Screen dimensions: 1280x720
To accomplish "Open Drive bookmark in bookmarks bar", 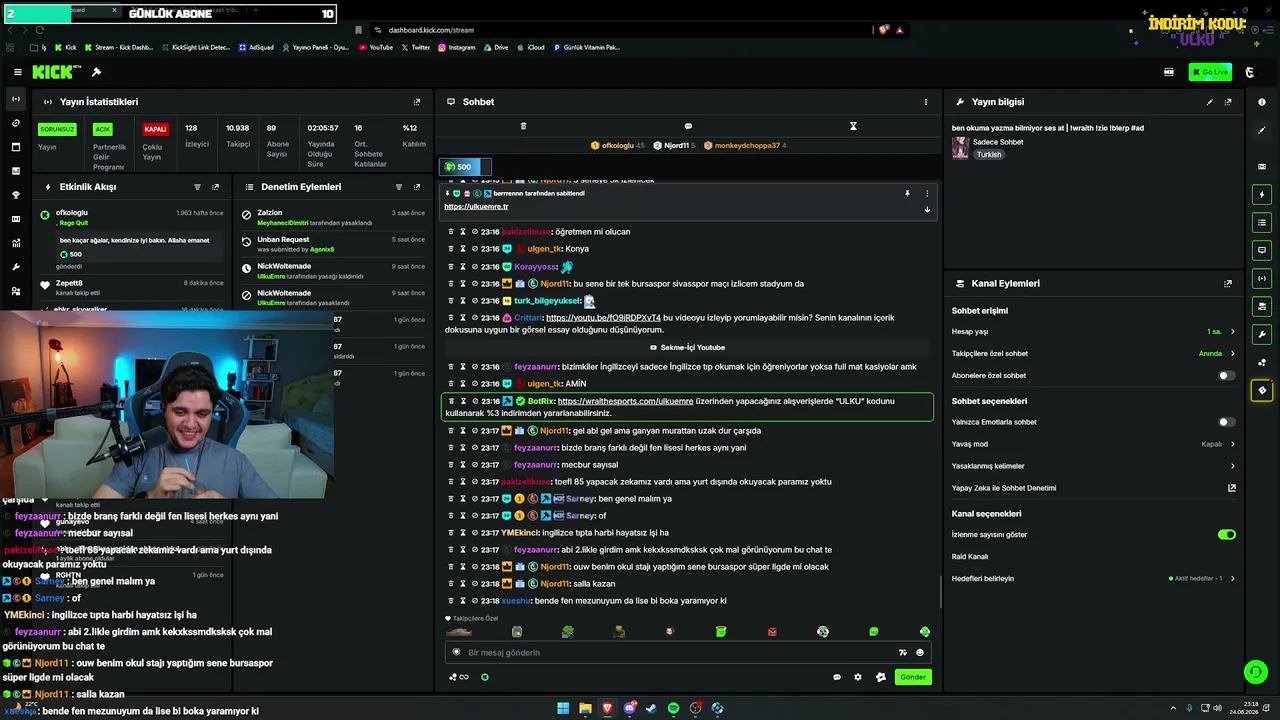I will 495,47.
